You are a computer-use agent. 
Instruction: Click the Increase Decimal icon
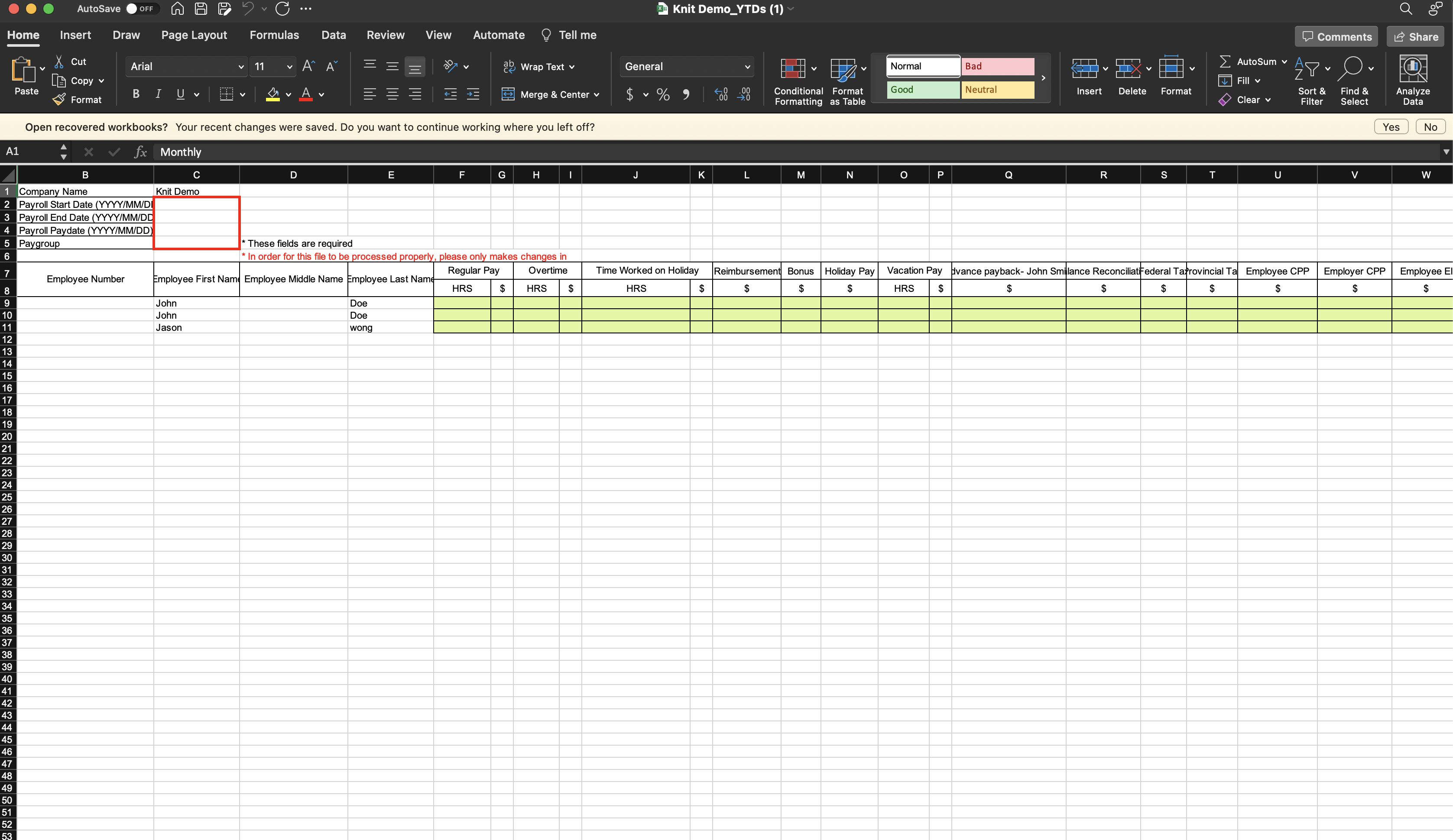(x=721, y=94)
